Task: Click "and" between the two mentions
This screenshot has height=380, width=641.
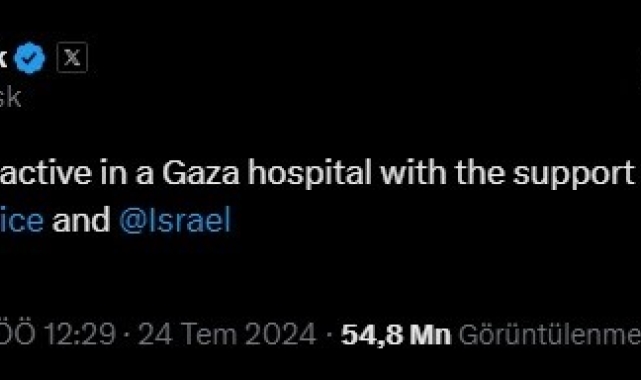Action: [x=81, y=220]
